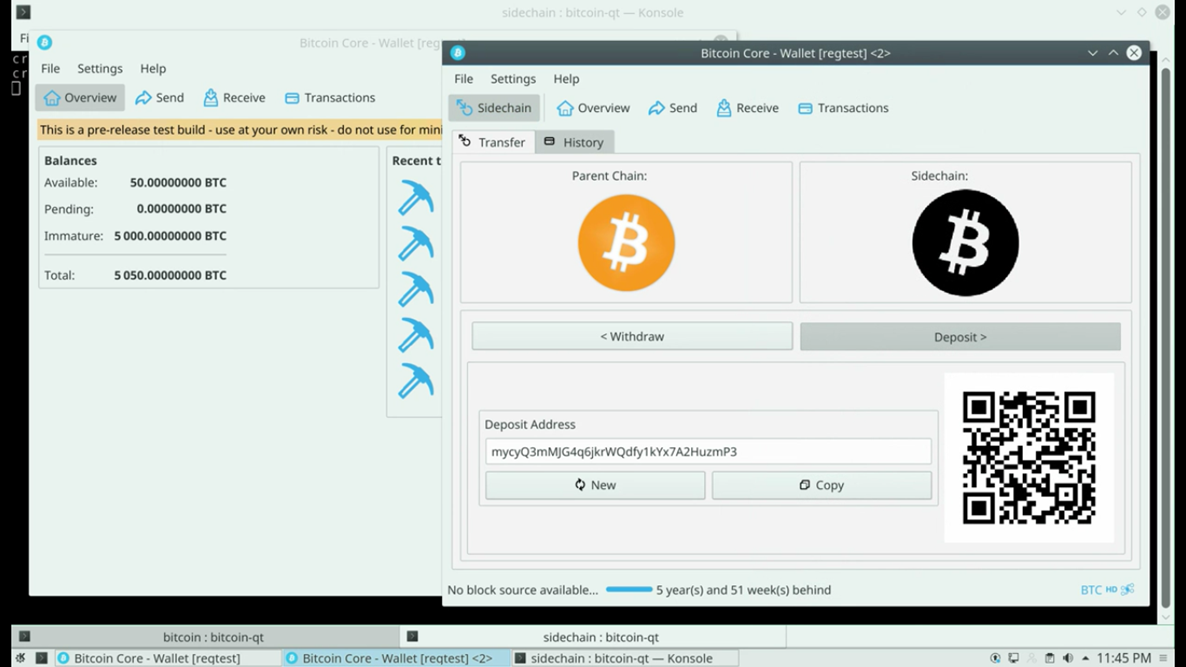Click the 11:45 PM clock
This screenshot has width=1186, height=667.
[x=1124, y=658]
